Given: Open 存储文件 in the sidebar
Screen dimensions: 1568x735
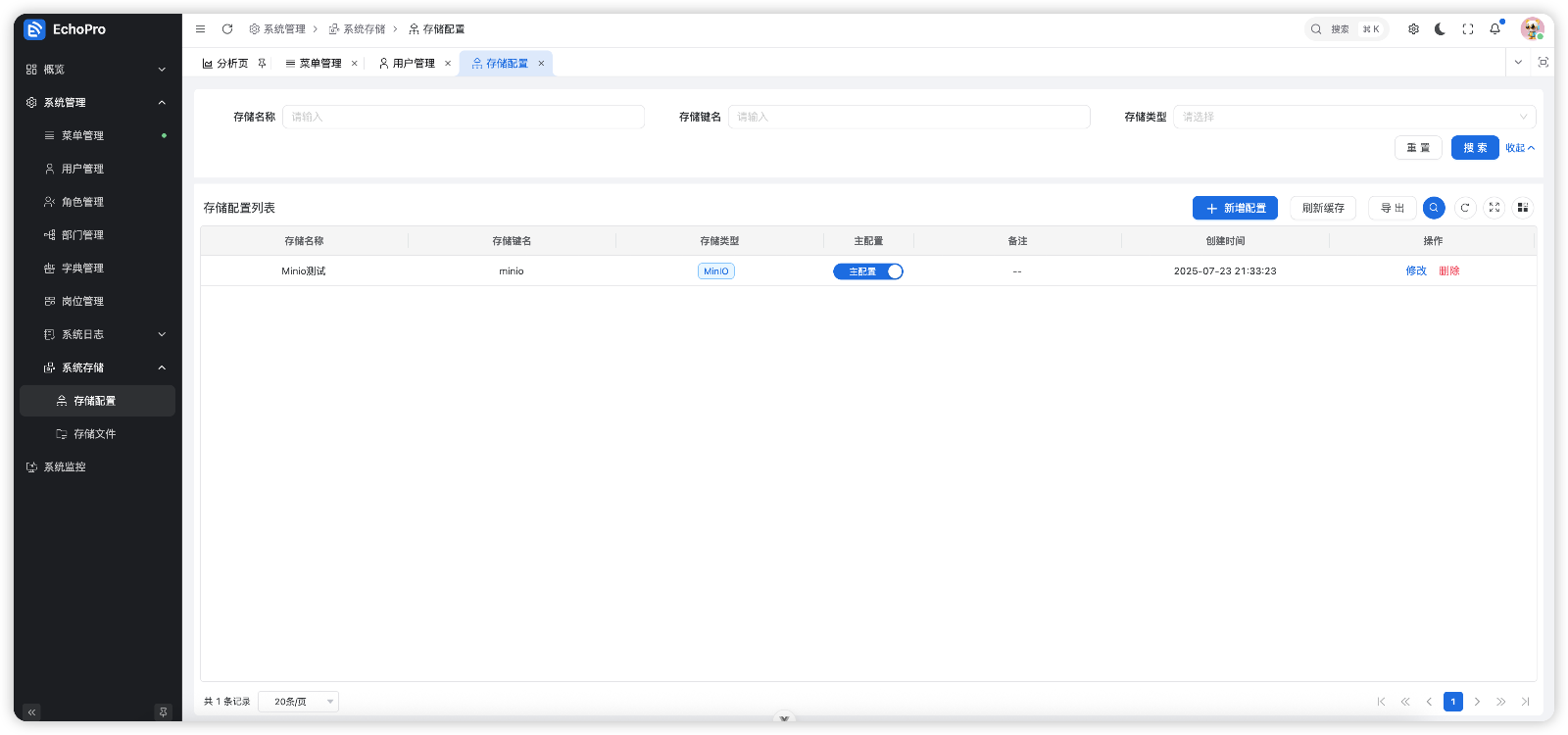Looking at the screenshot, I should click(x=94, y=434).
